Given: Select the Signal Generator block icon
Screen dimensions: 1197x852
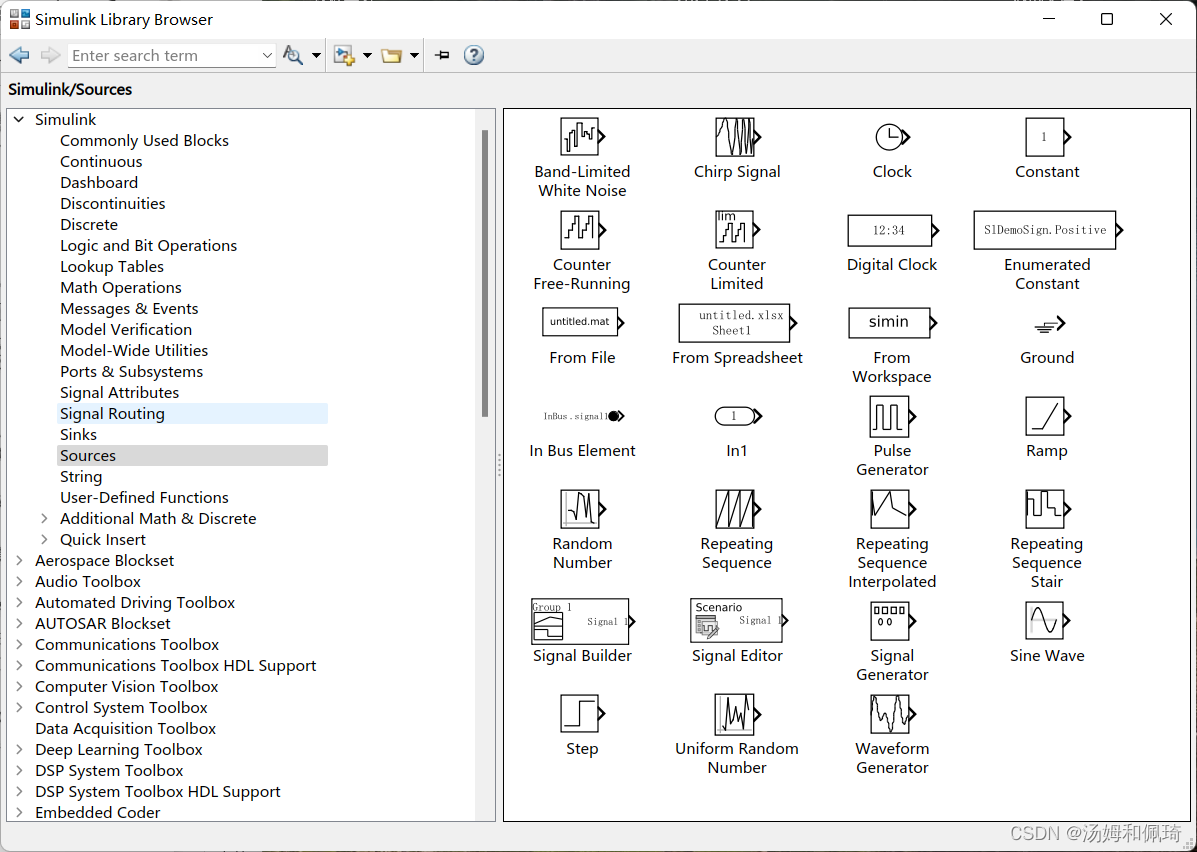Looking at the screenshot, I should pyautogui.click(x=892, y=621).
